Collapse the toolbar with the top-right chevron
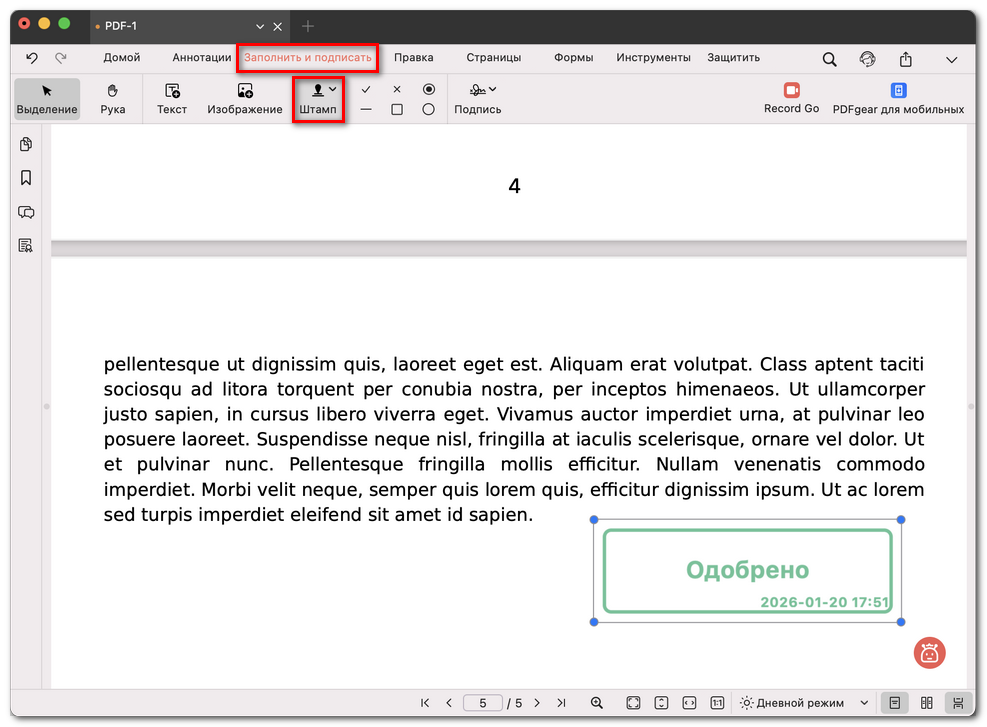The height and width of the screenshot is (727, 987). 952,58
